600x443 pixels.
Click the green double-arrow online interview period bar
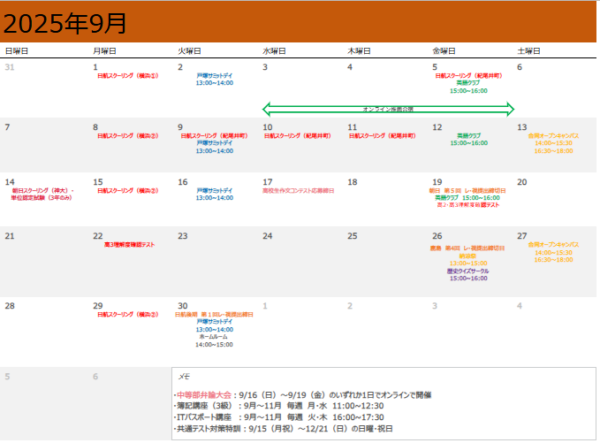[388, 109]
